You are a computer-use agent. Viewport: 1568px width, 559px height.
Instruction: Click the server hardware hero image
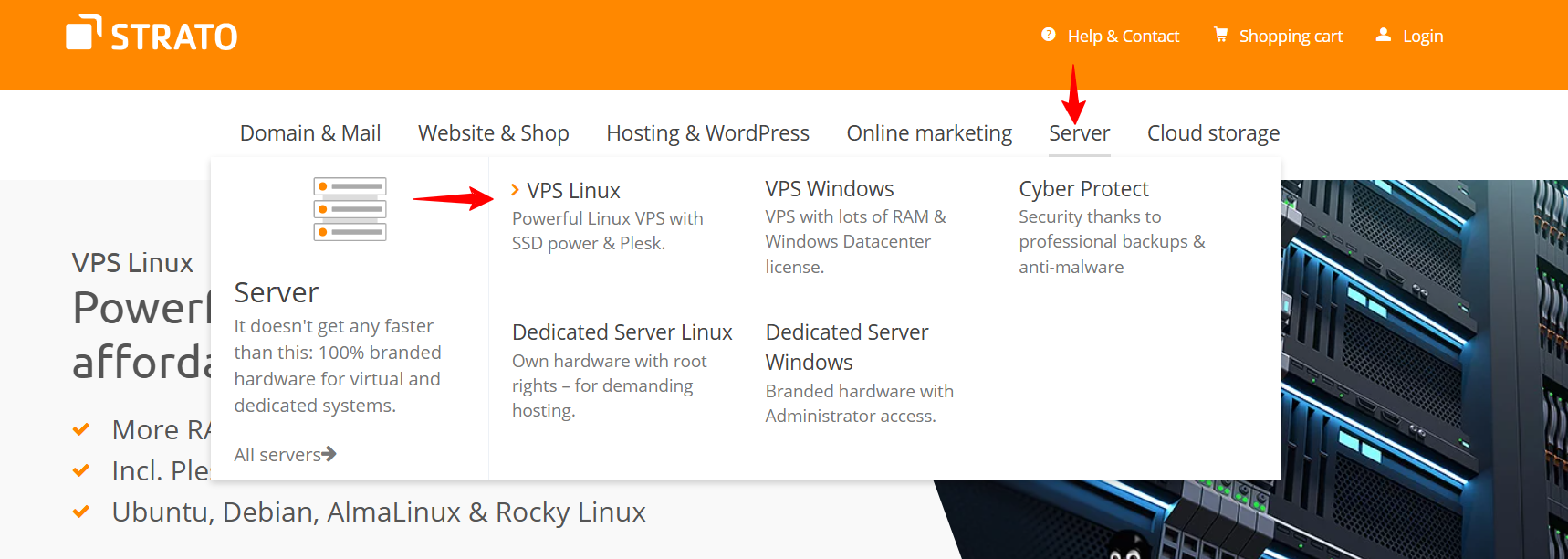click(1424, 365)
